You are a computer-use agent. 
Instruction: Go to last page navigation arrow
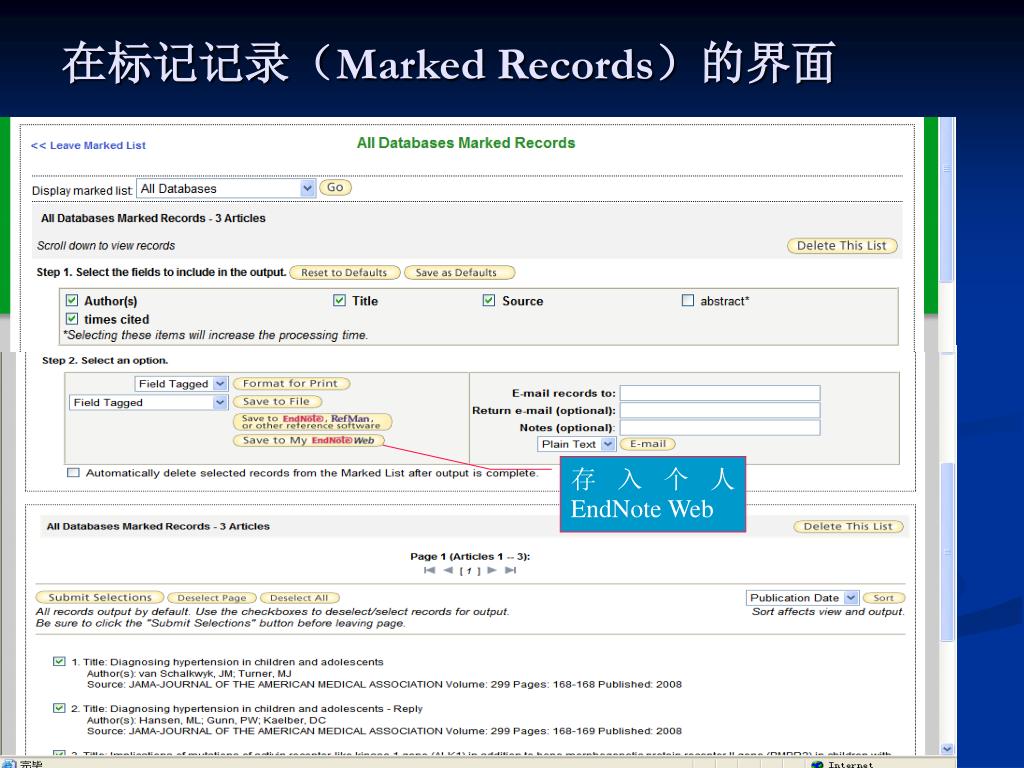pyautogui.click(x=511, y=570)
